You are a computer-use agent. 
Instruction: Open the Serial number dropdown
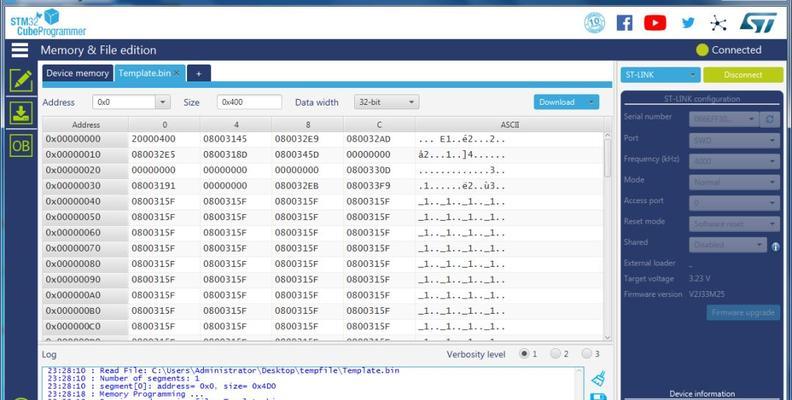(x=724, y=119)
